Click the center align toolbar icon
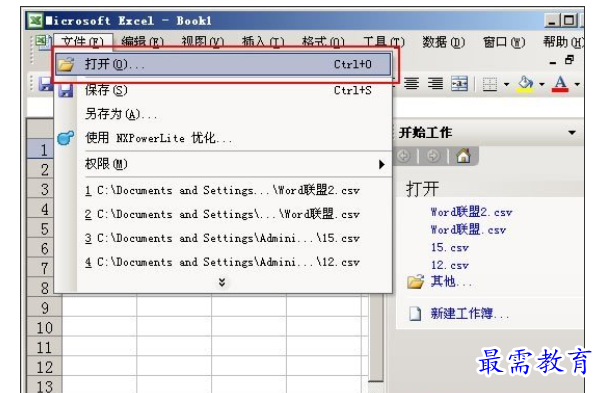 click(412, 83)
